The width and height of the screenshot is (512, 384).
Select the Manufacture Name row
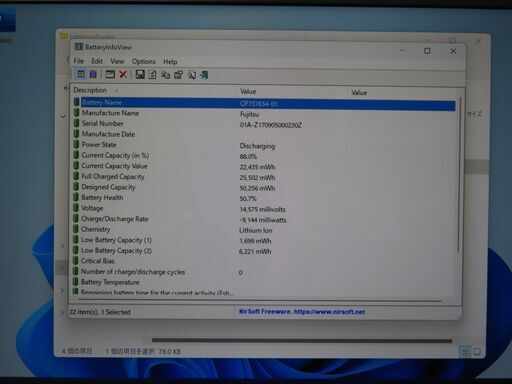264,113
